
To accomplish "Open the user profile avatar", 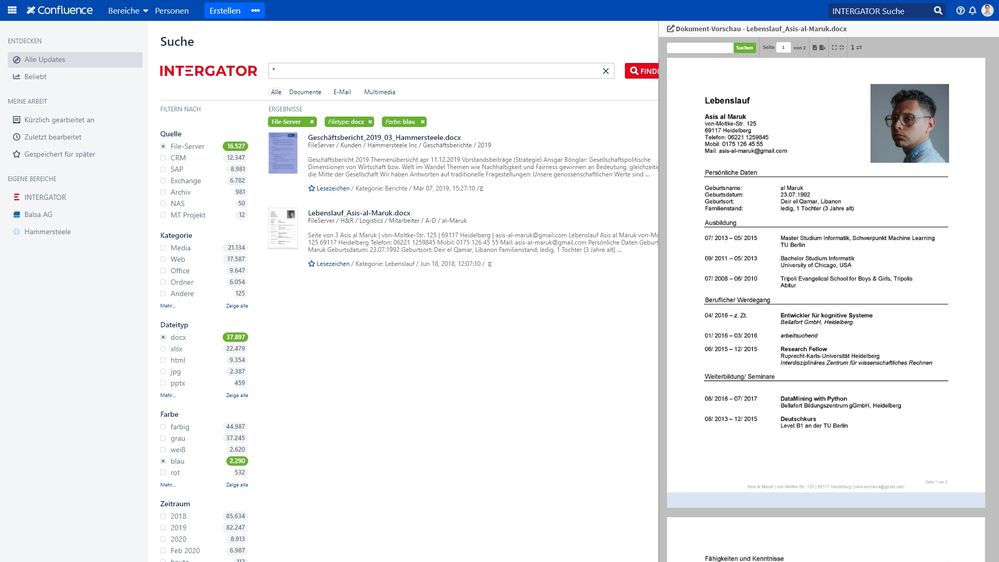I will pos(988,10).
